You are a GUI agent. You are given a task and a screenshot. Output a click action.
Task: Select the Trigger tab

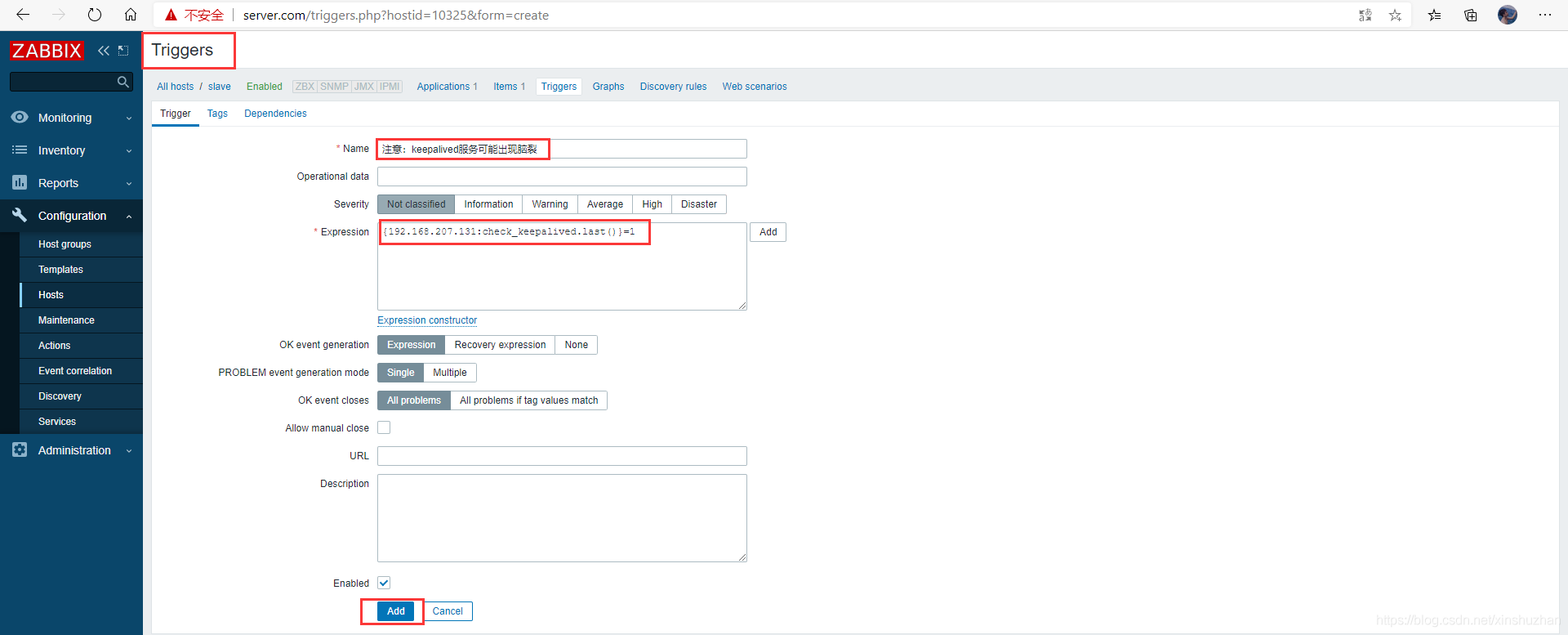tap(176, 114)
